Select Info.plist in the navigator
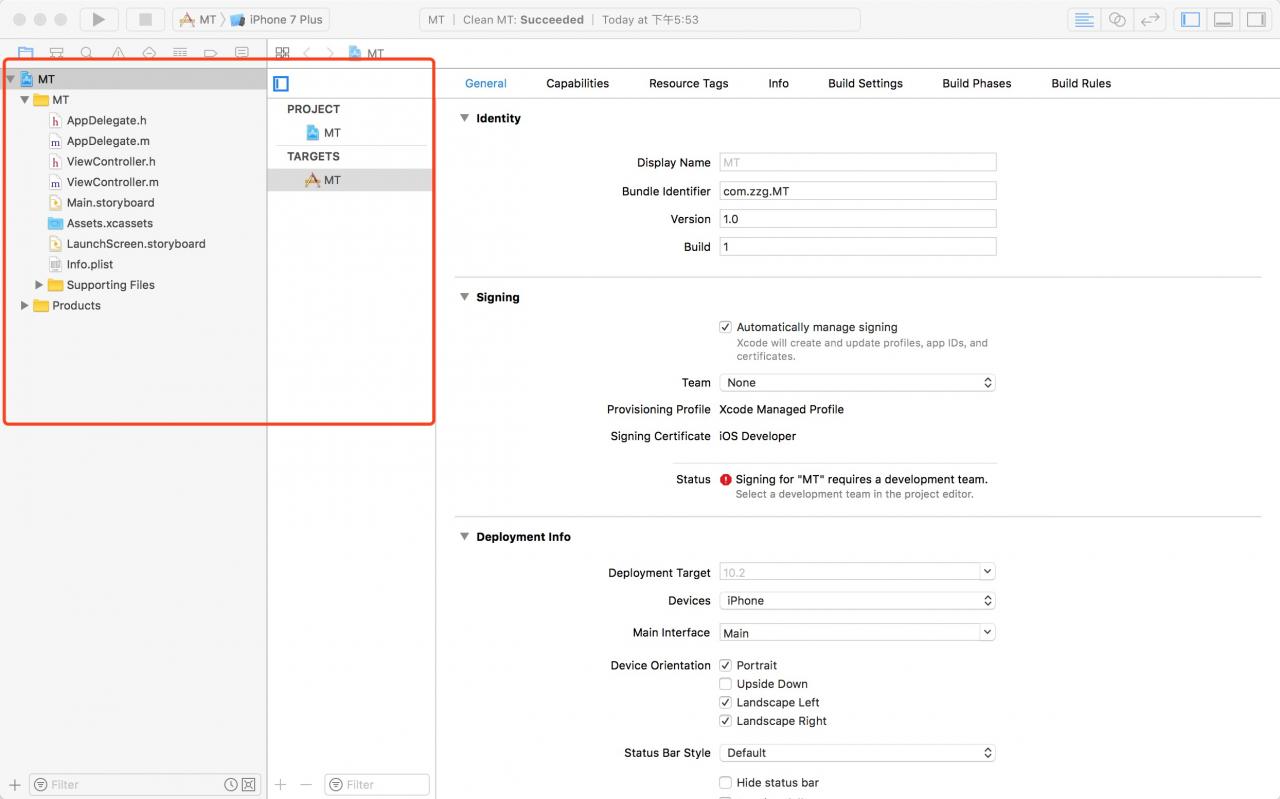Viewport: 1280px width, 799px height. (x=89, y=265)
